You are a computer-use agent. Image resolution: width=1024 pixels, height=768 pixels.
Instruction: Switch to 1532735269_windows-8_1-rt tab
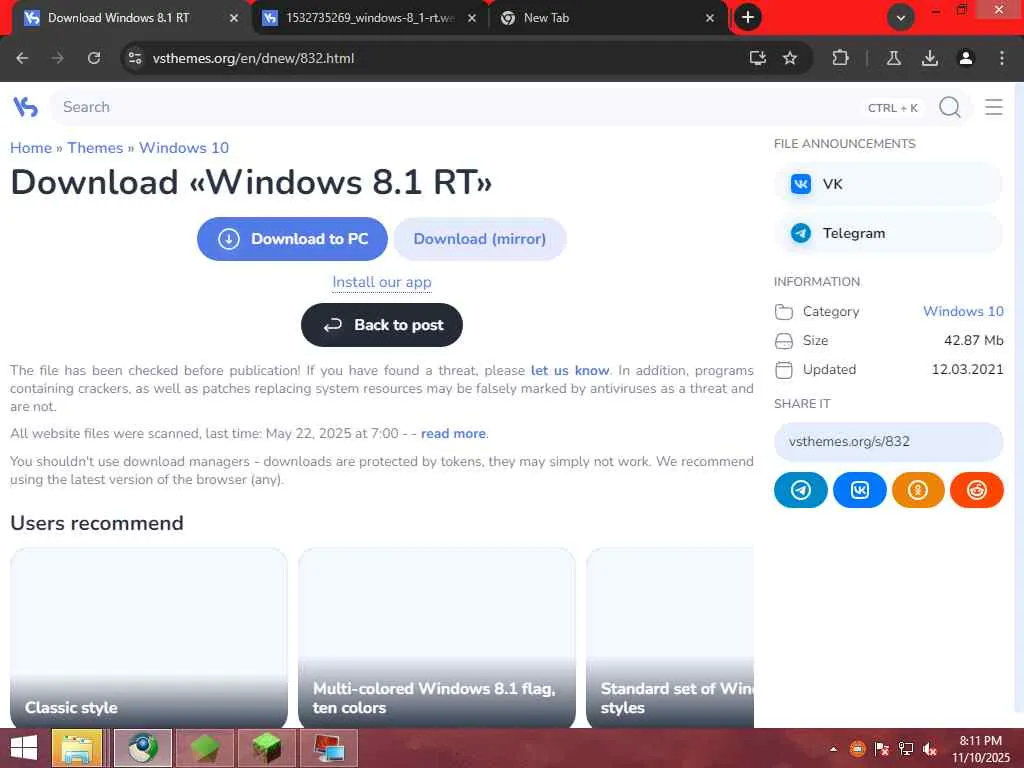pos(370,18)
